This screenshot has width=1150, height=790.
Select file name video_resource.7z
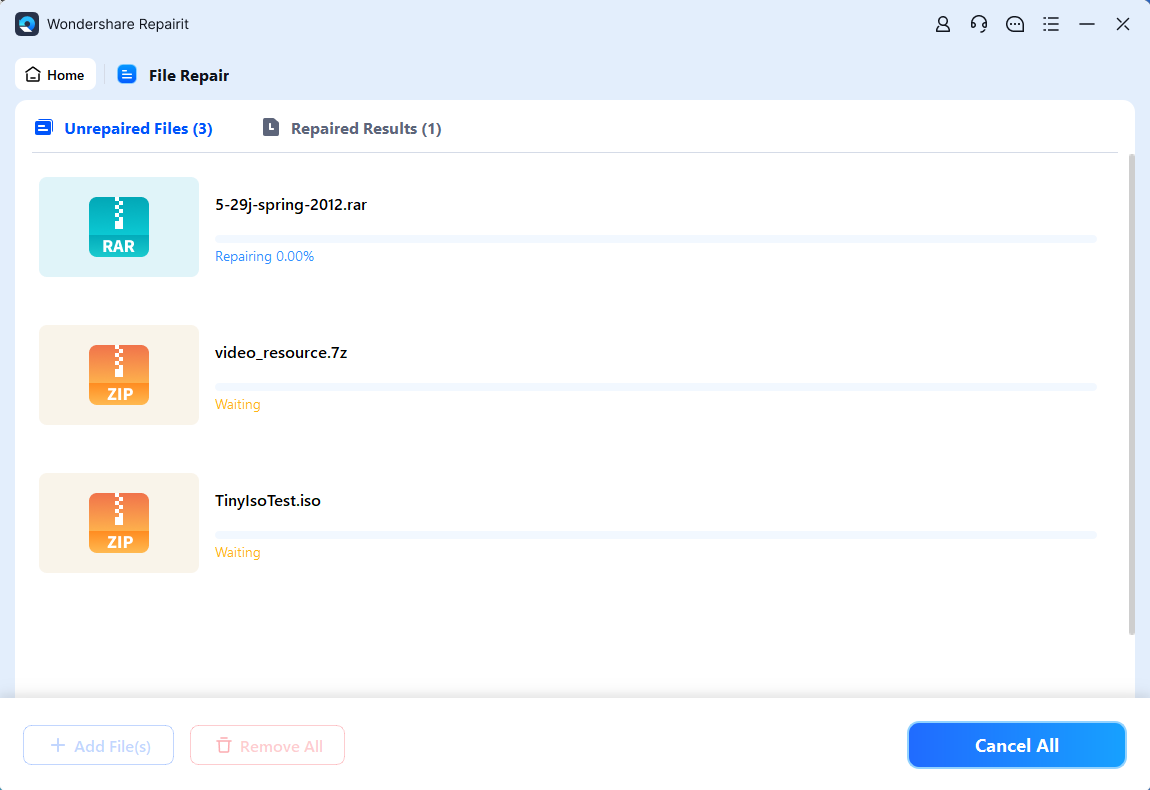pyautogui.click(x=281, y=353)
